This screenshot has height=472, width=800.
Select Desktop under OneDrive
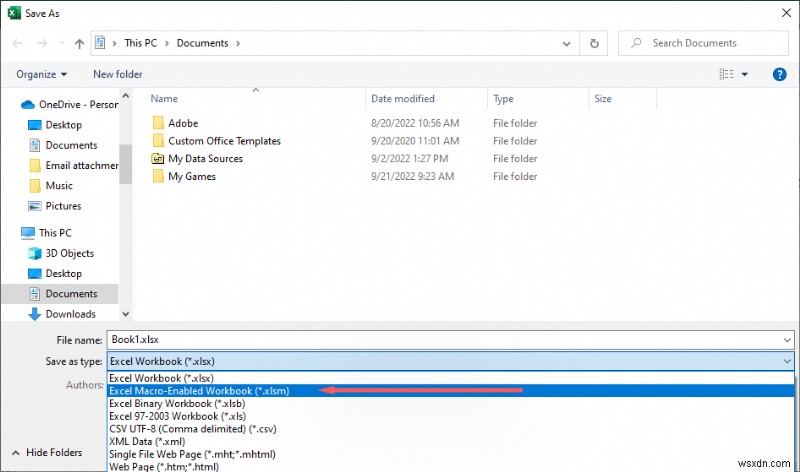55,125
